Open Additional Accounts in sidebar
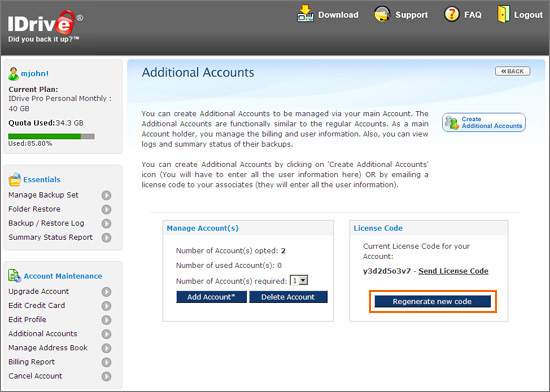550x392 pixels. [x=43, y=333]
